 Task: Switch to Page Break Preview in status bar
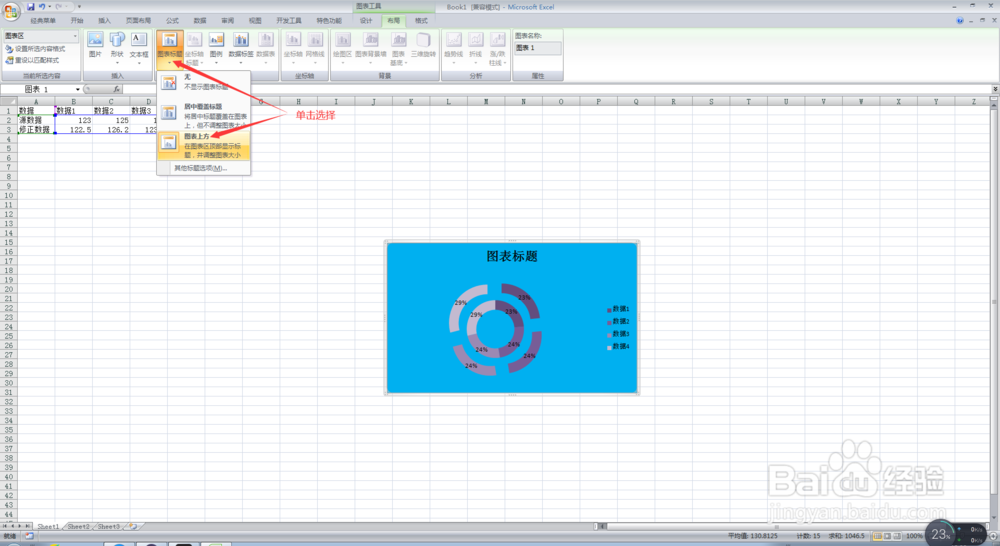click(x=897, y=536)
